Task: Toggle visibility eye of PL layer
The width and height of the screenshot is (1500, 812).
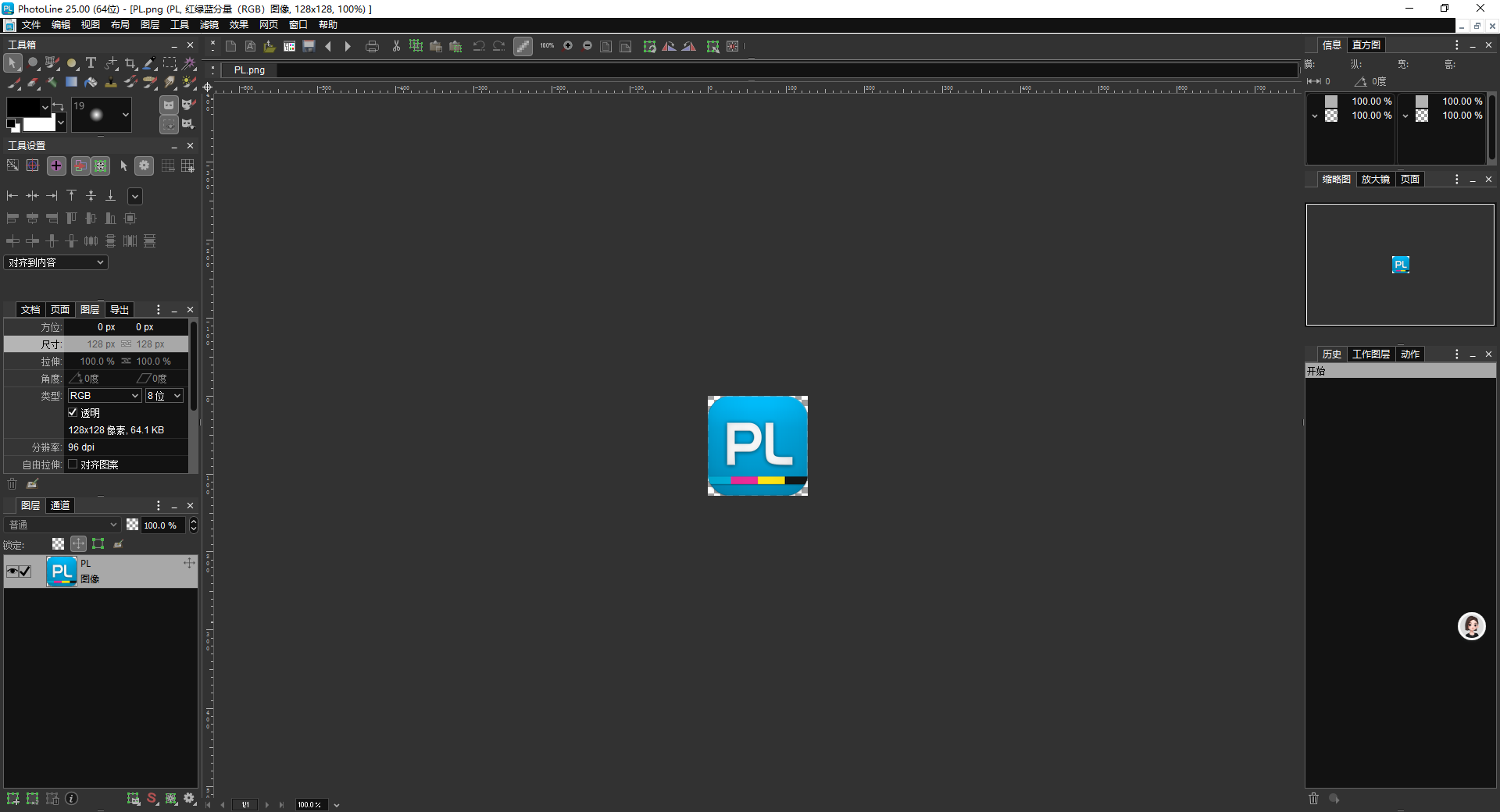Action: (12, 572)
